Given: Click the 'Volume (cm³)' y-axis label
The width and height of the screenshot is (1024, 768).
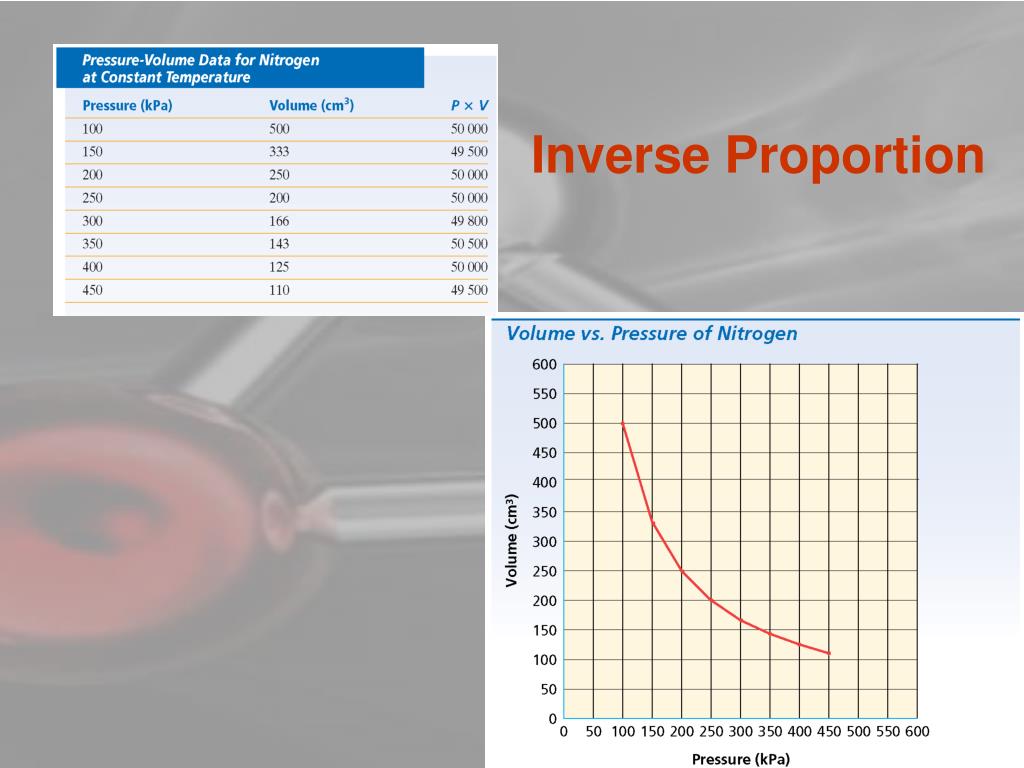Looking at the screenshot, I should tap(511, 540).
